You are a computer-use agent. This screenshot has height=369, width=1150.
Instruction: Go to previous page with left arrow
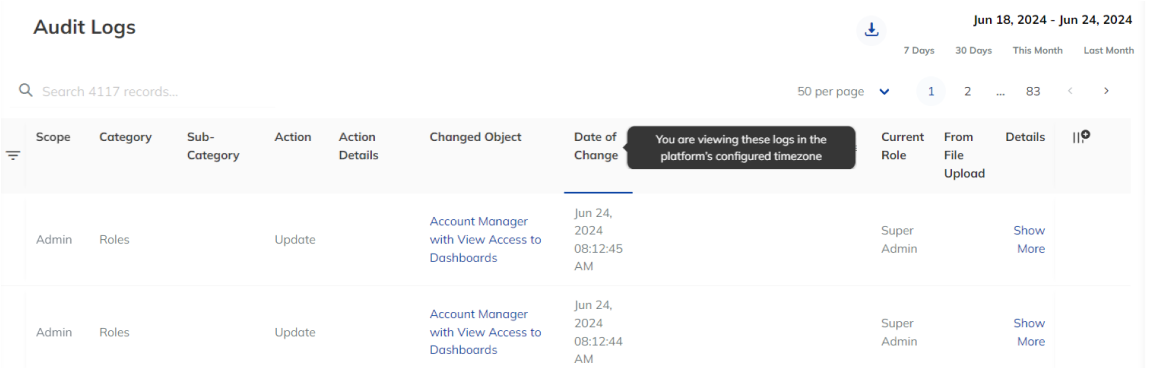[1070, 92]
